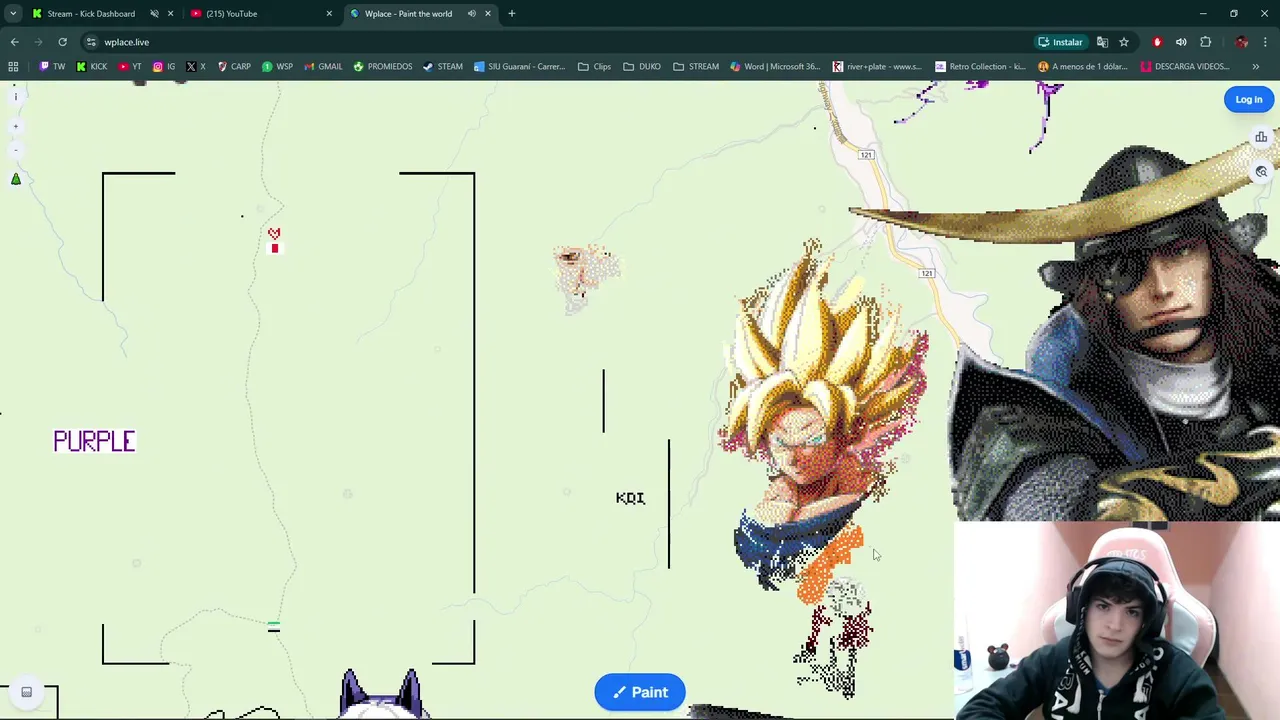Go back to the previous page
The width and height of the screenshot is (1280, 720).
coord(14,42)
